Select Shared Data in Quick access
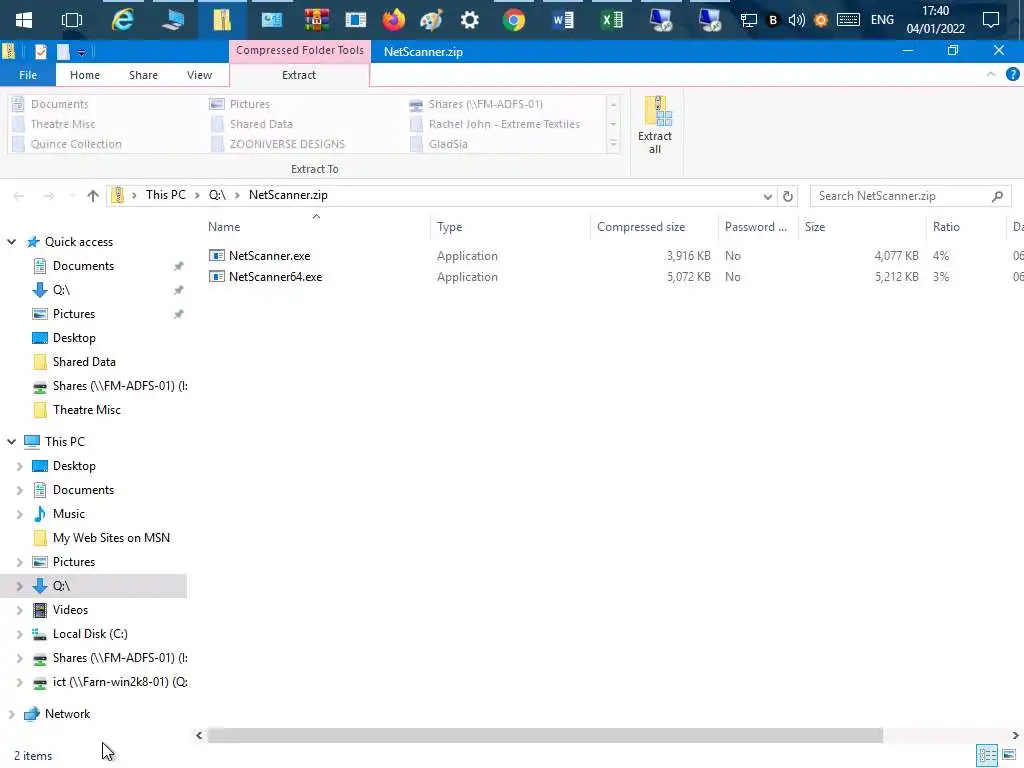 [x=84, y=362]
